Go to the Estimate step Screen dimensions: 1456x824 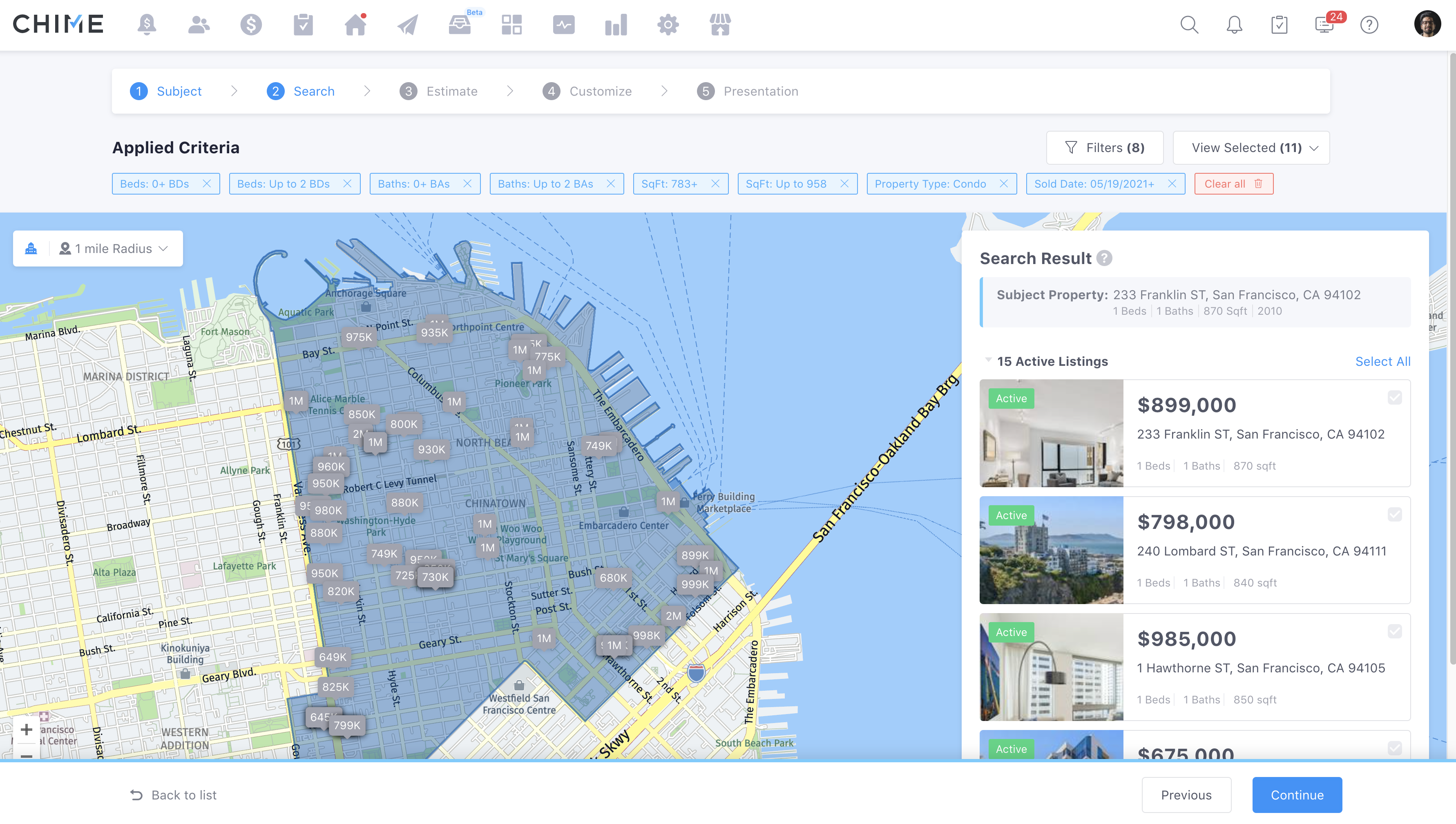[438, 91]
